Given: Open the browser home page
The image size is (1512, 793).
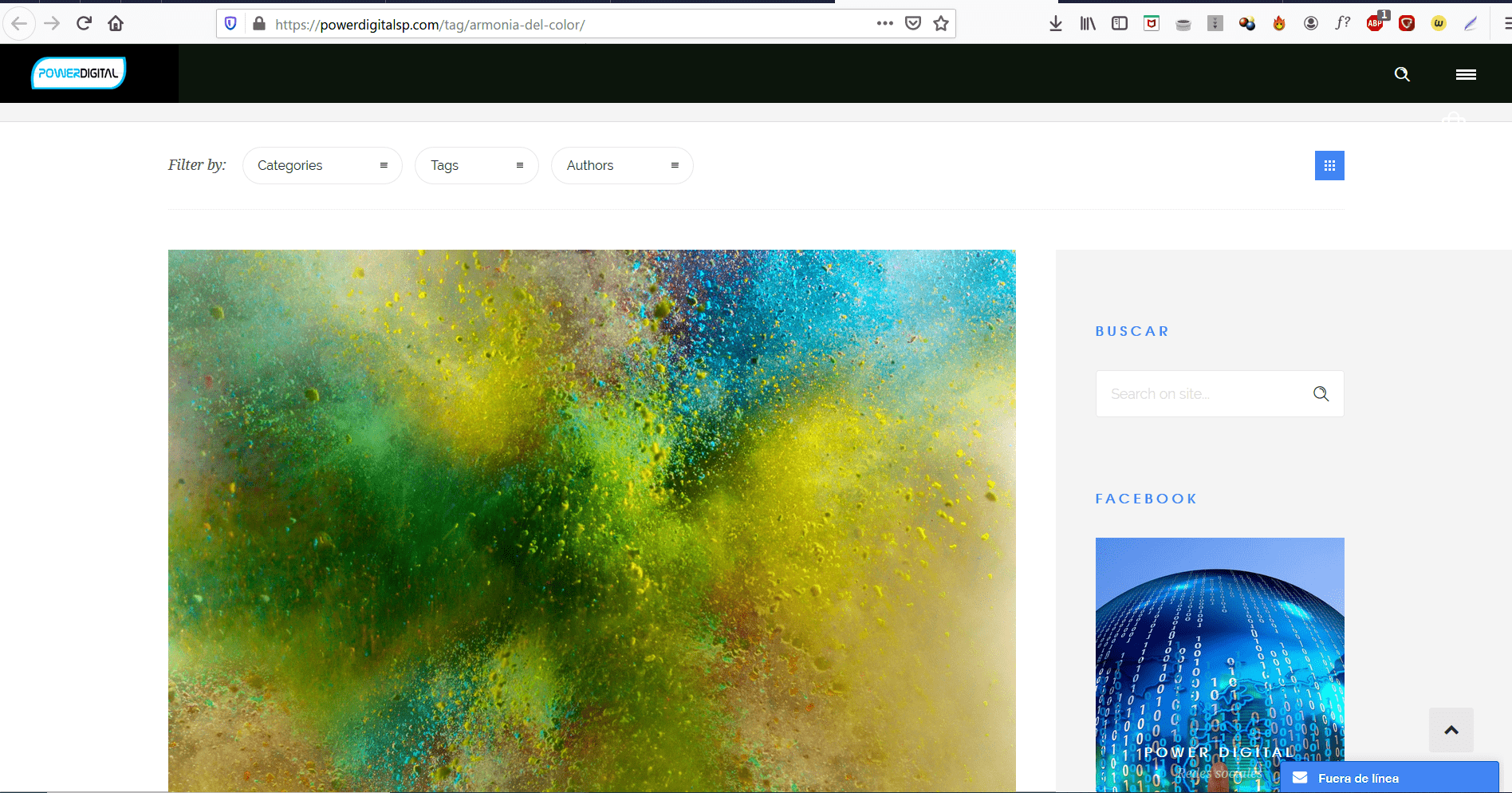Looking at the screenshot, I should coord(116,24).
